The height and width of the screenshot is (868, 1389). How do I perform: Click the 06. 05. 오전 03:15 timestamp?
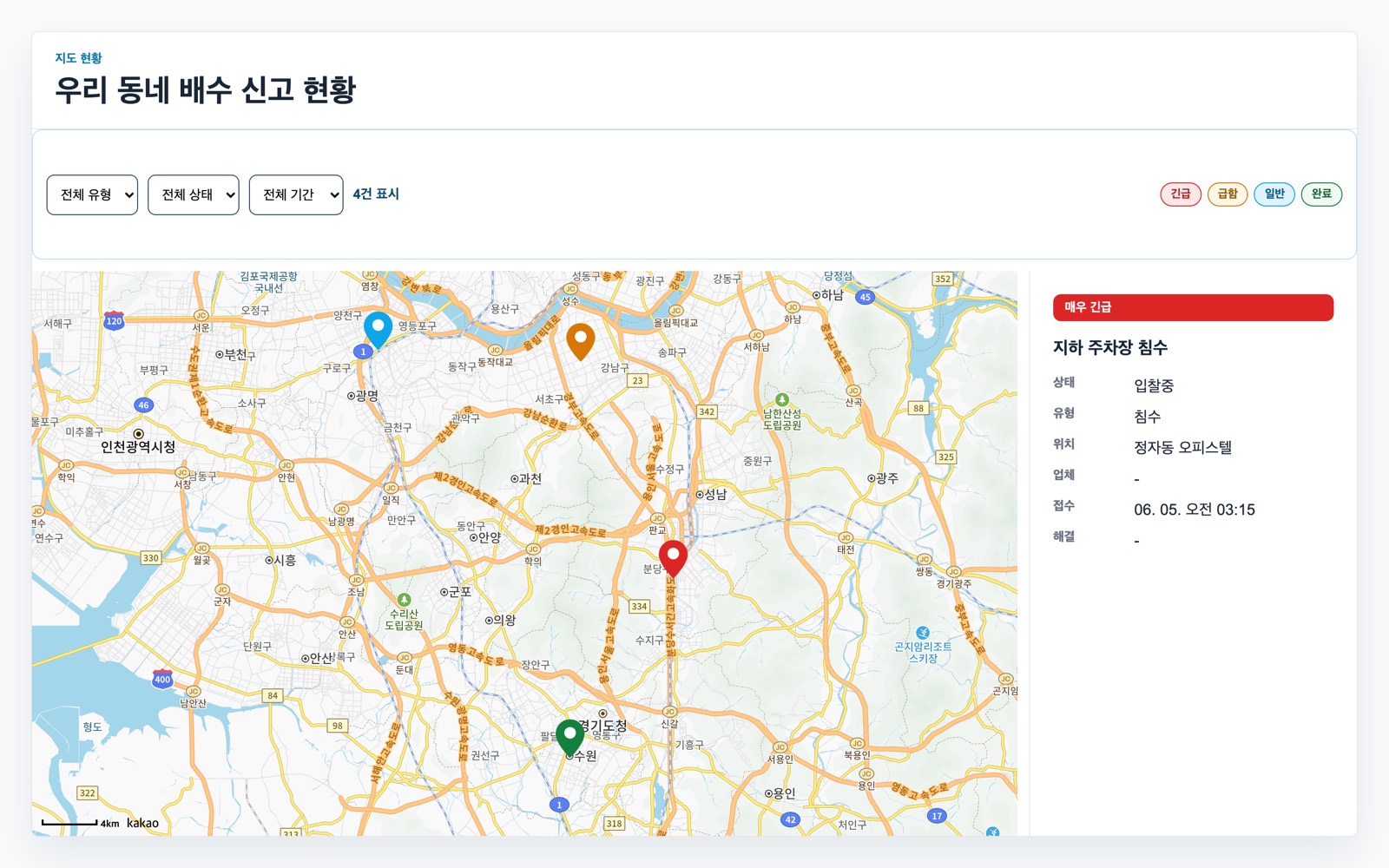1195,510
